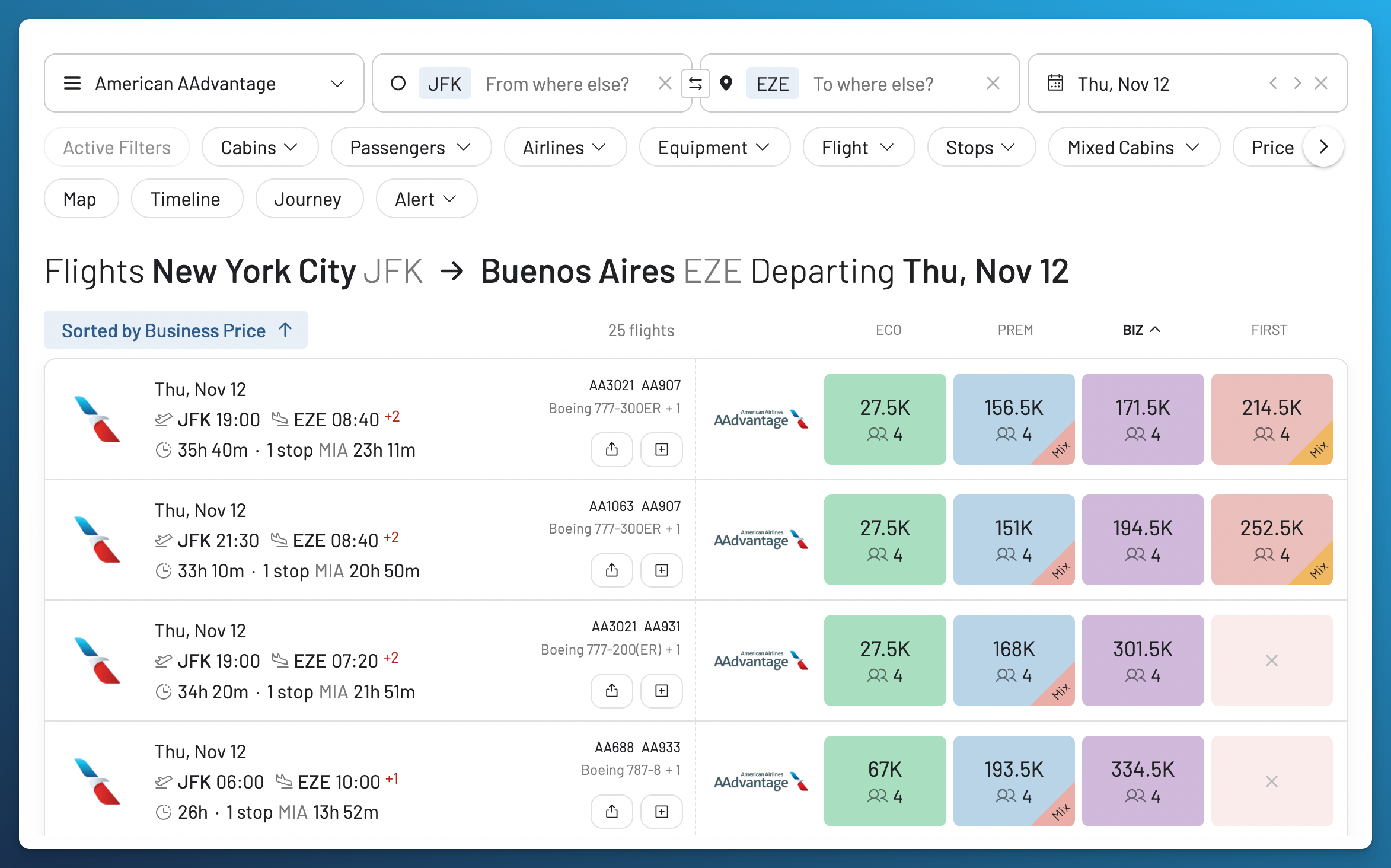Select 194.5K business fare tile
Viewport: 1391px width, 868px height.
(x=1143, y=540)
